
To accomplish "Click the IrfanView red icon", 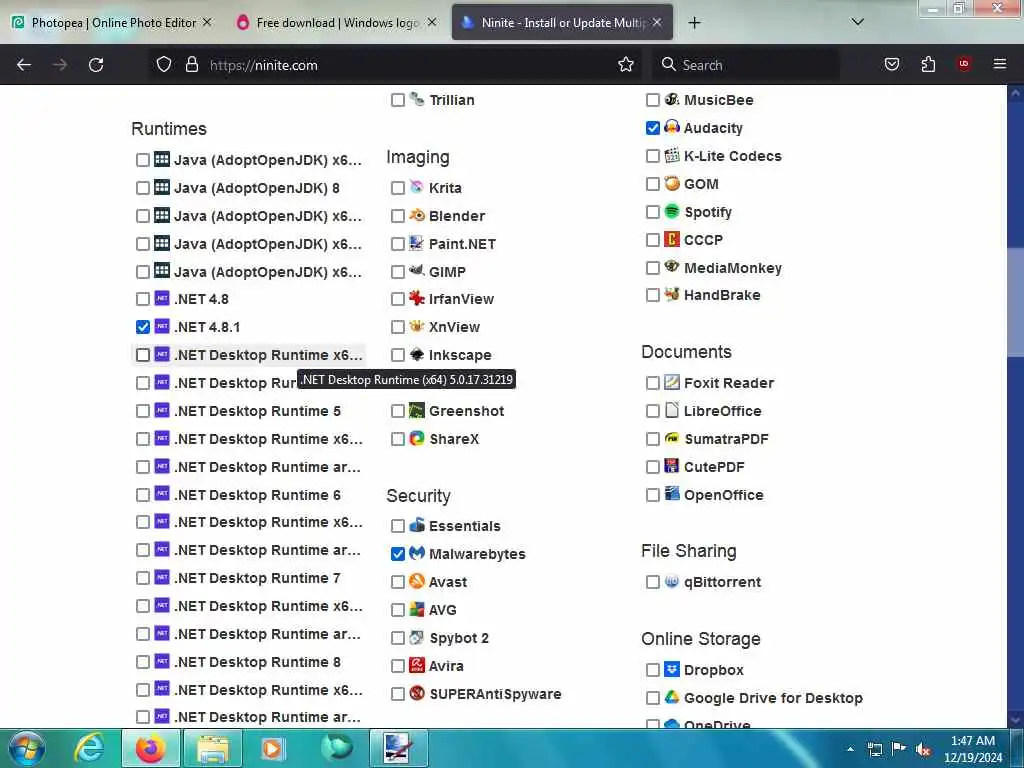I will [x=417, y=298].
